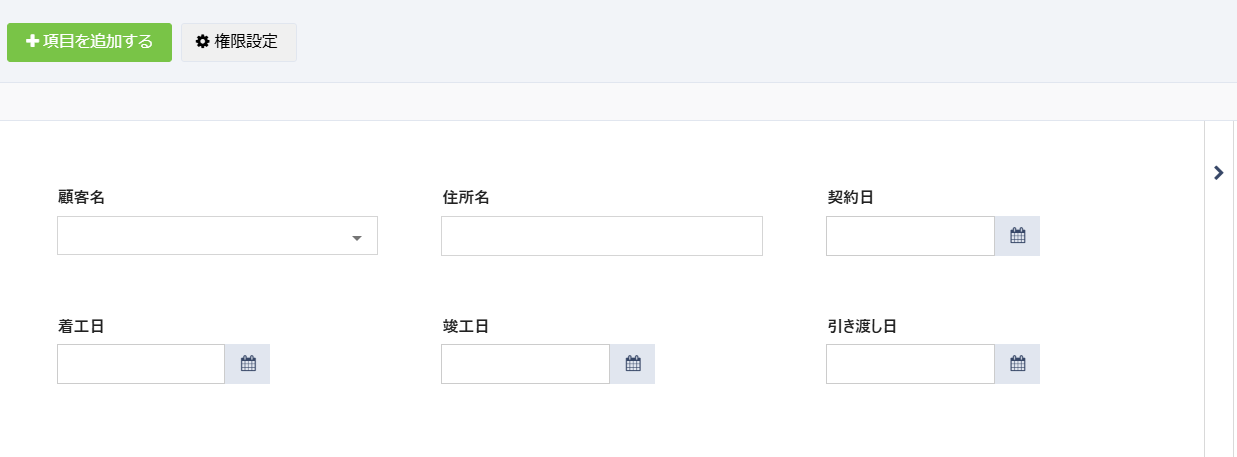Focus the 引き渡し日 date input

coord(910,364)
